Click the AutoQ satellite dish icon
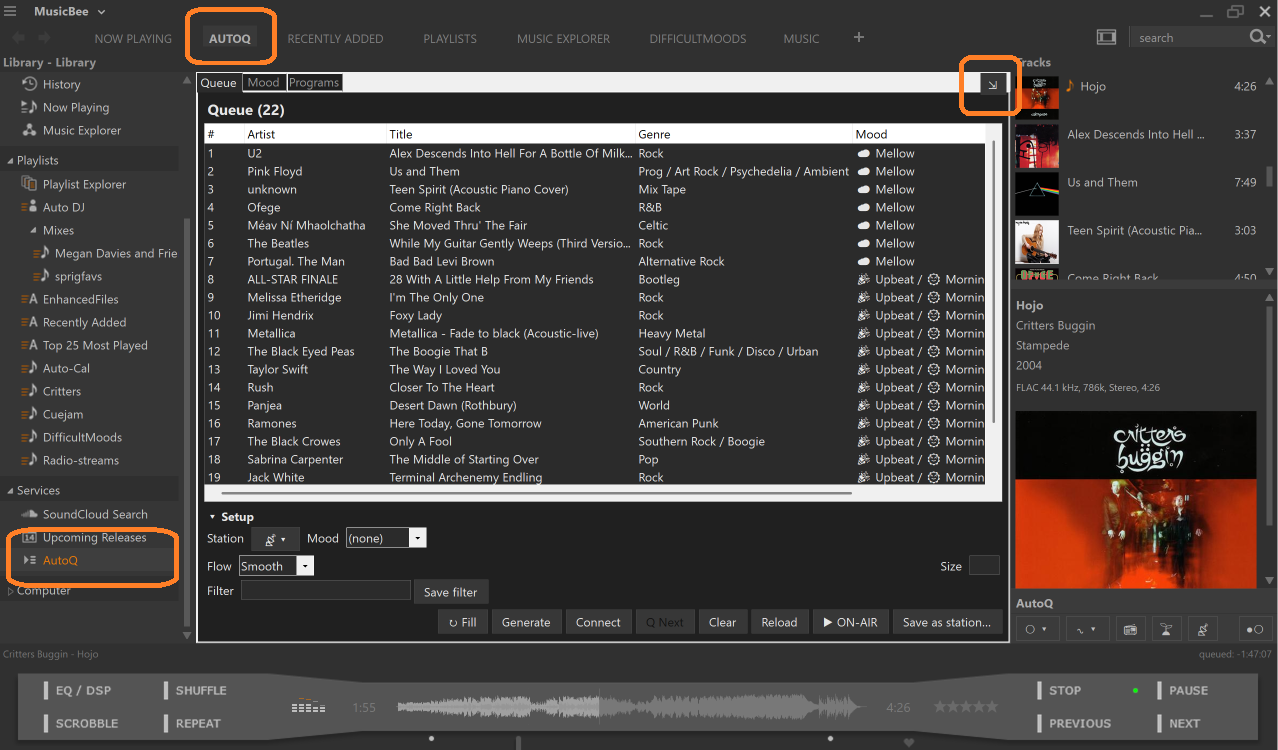 1203,629
